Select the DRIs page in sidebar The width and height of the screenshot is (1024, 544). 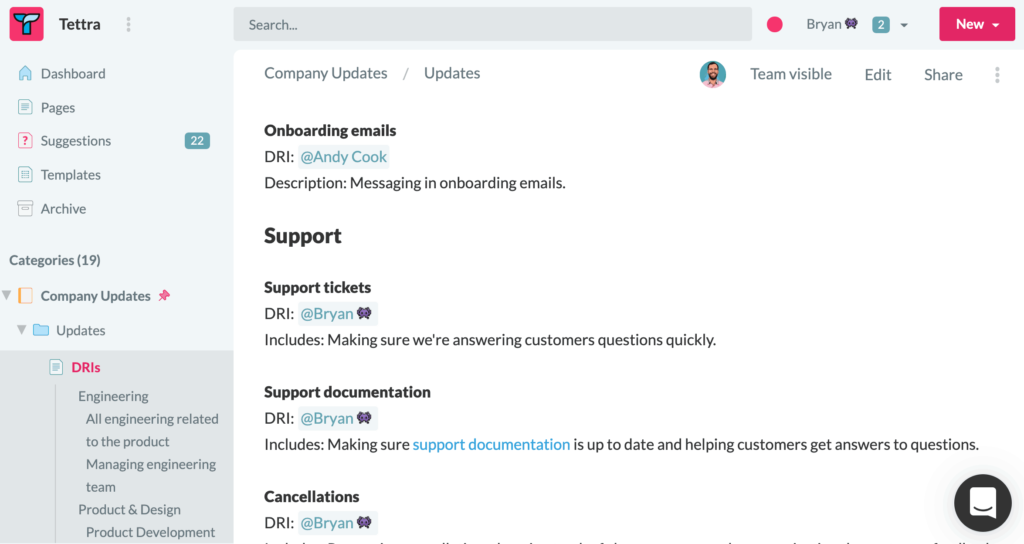[x=86, y=367]
